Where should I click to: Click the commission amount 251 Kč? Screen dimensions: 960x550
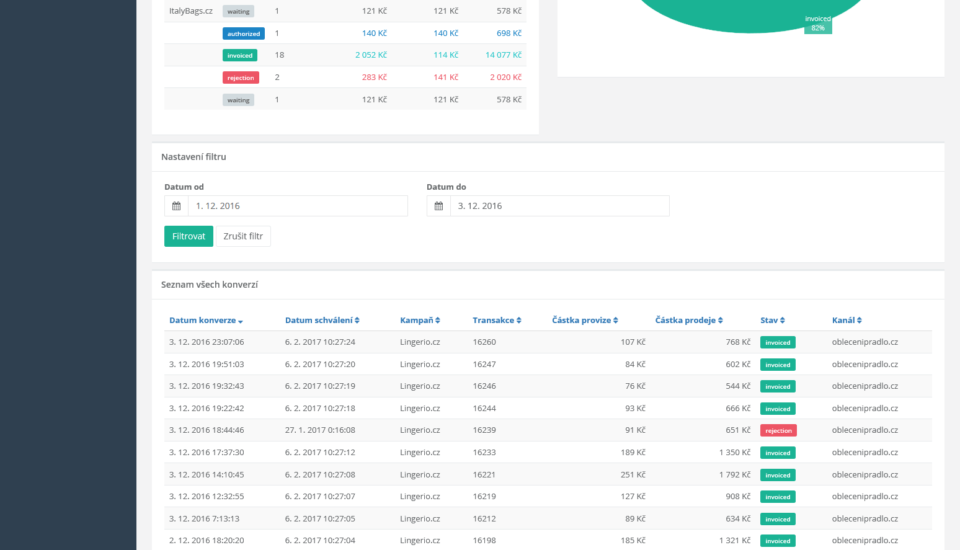632,475
